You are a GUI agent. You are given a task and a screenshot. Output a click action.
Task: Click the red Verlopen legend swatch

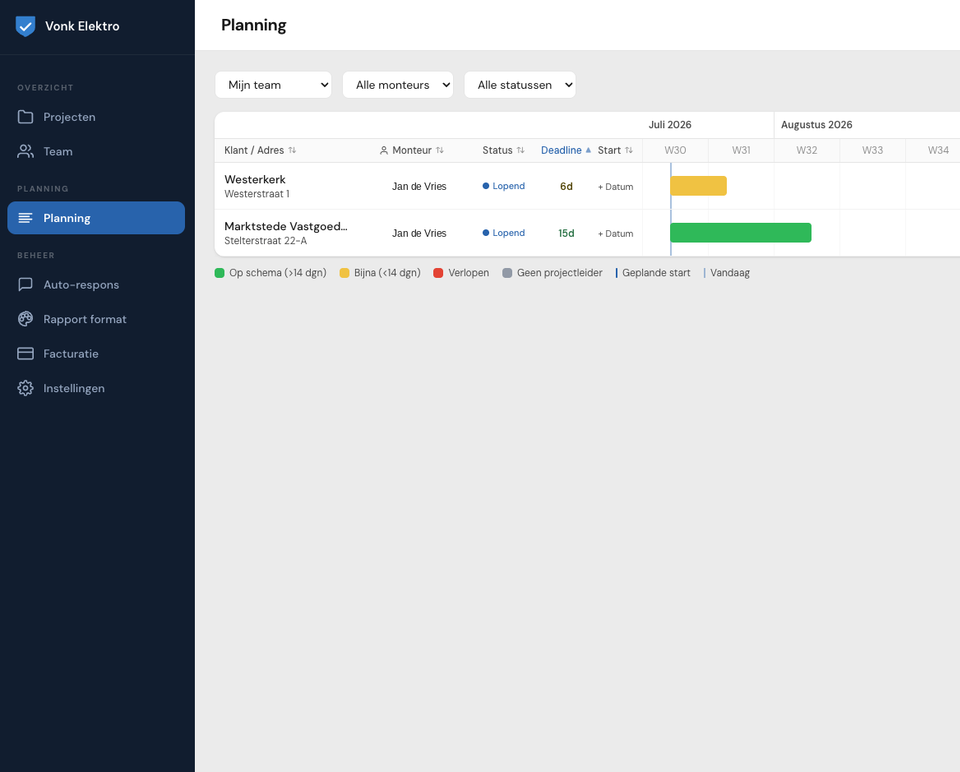coord(438,273)
